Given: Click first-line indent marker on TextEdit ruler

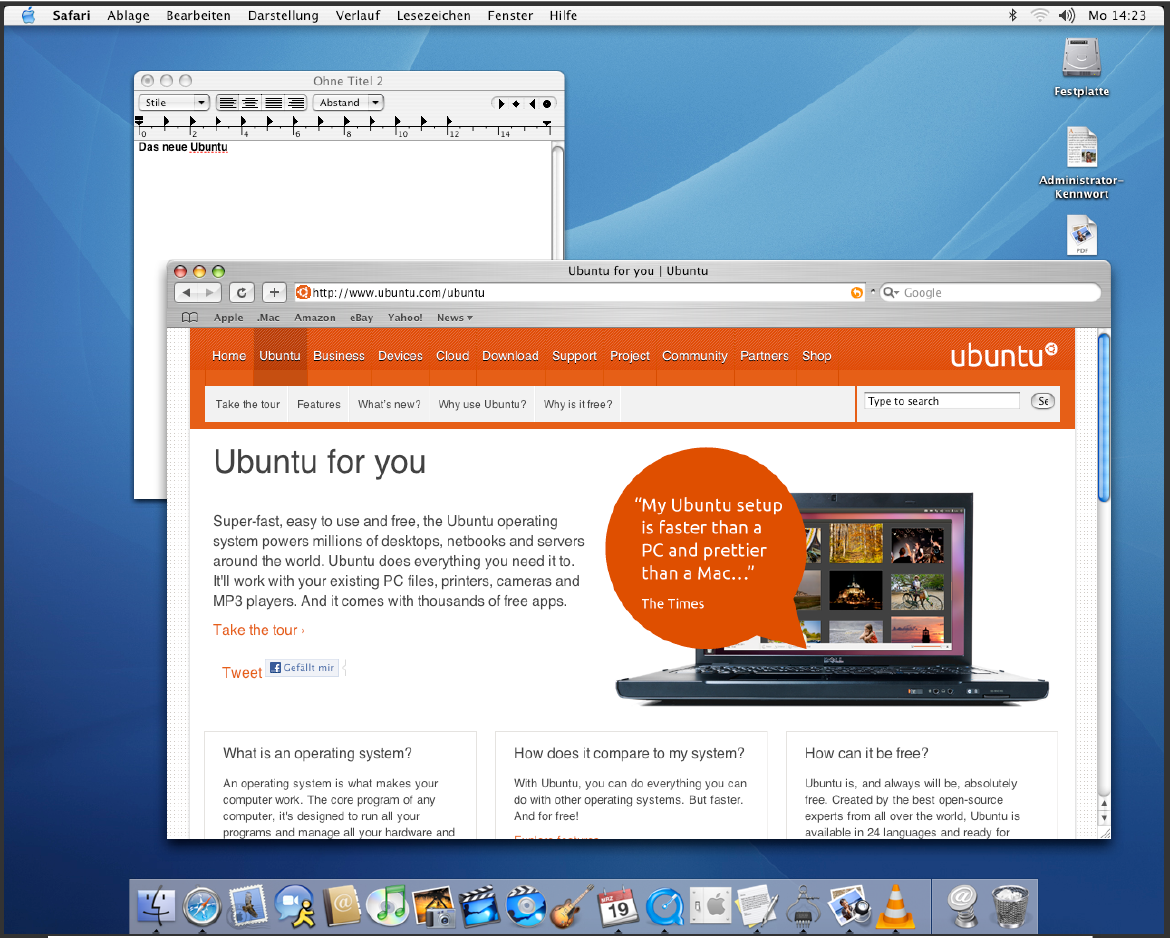Looking at the screenshot, I should coord(139,119).
